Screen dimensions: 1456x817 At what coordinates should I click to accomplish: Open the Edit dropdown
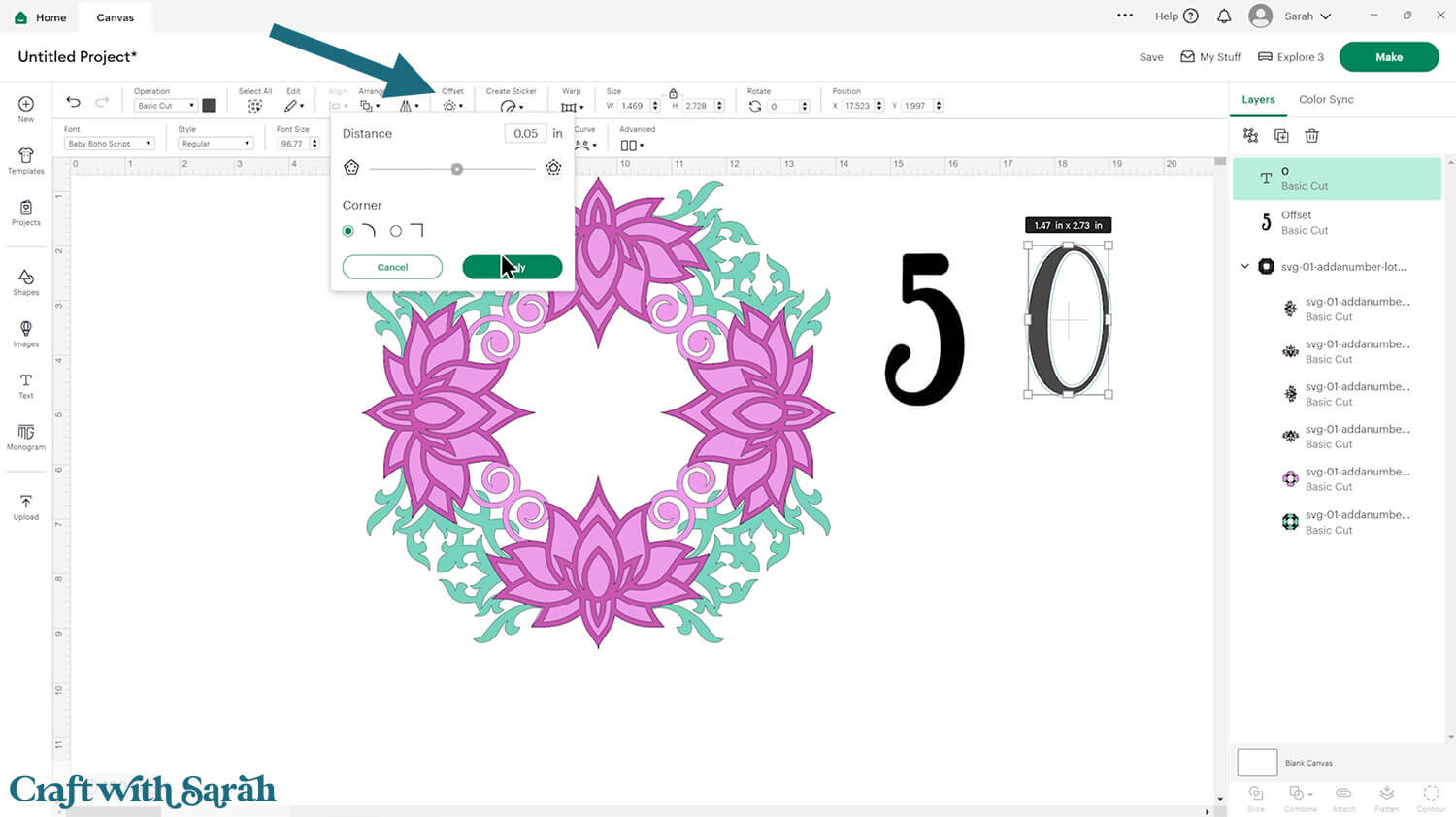(294, 106)
